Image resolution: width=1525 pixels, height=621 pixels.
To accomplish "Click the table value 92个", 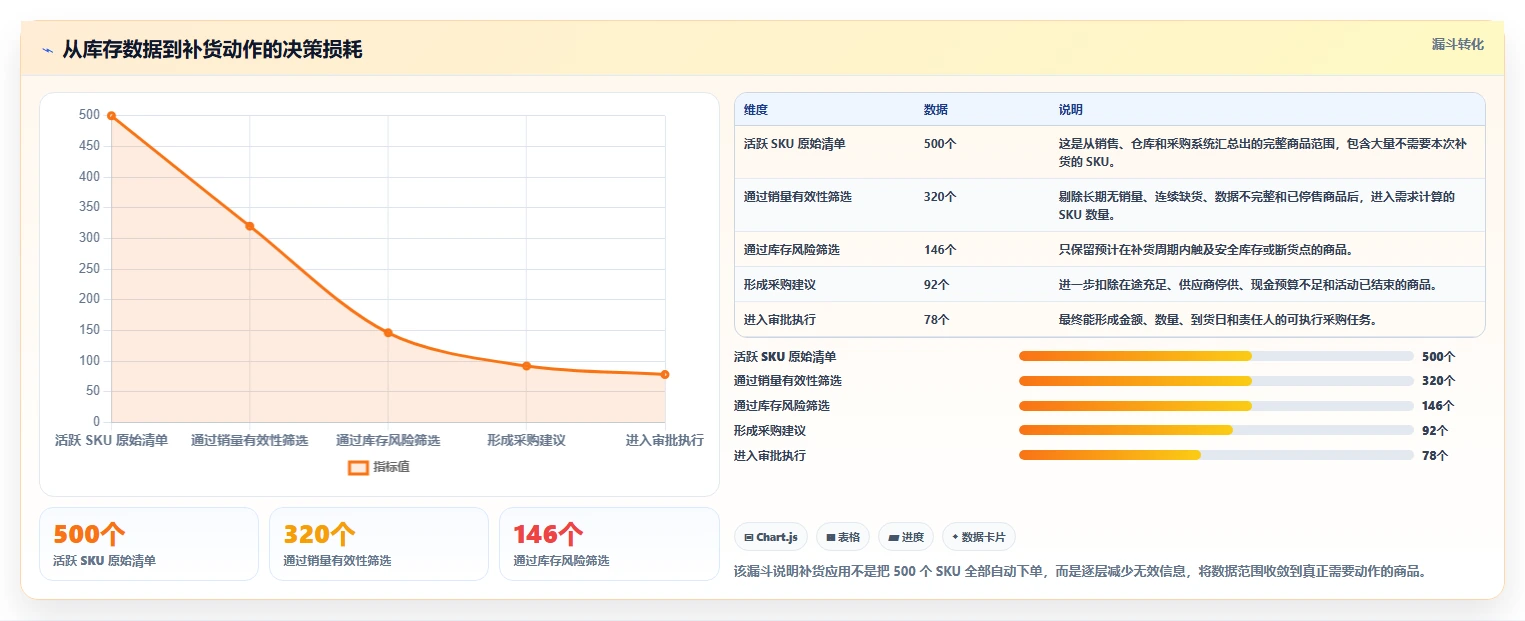I will click(x=937, y=285).
